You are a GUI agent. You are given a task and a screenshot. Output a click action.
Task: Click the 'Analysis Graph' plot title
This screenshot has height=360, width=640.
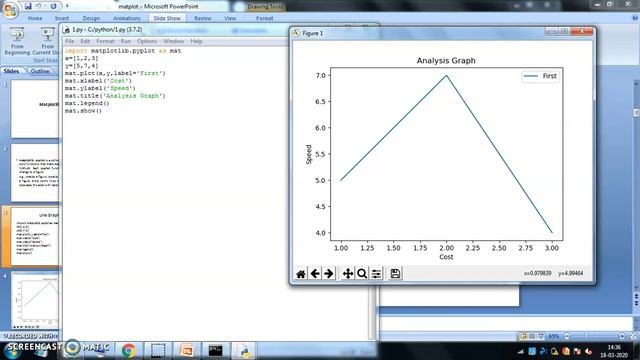point(446,60)
